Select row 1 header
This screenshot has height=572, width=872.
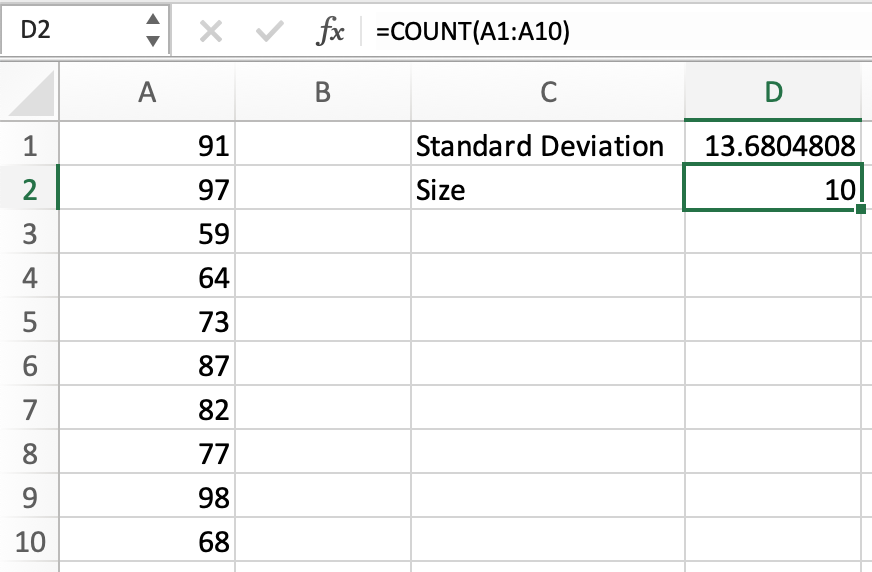click(29, 146)
